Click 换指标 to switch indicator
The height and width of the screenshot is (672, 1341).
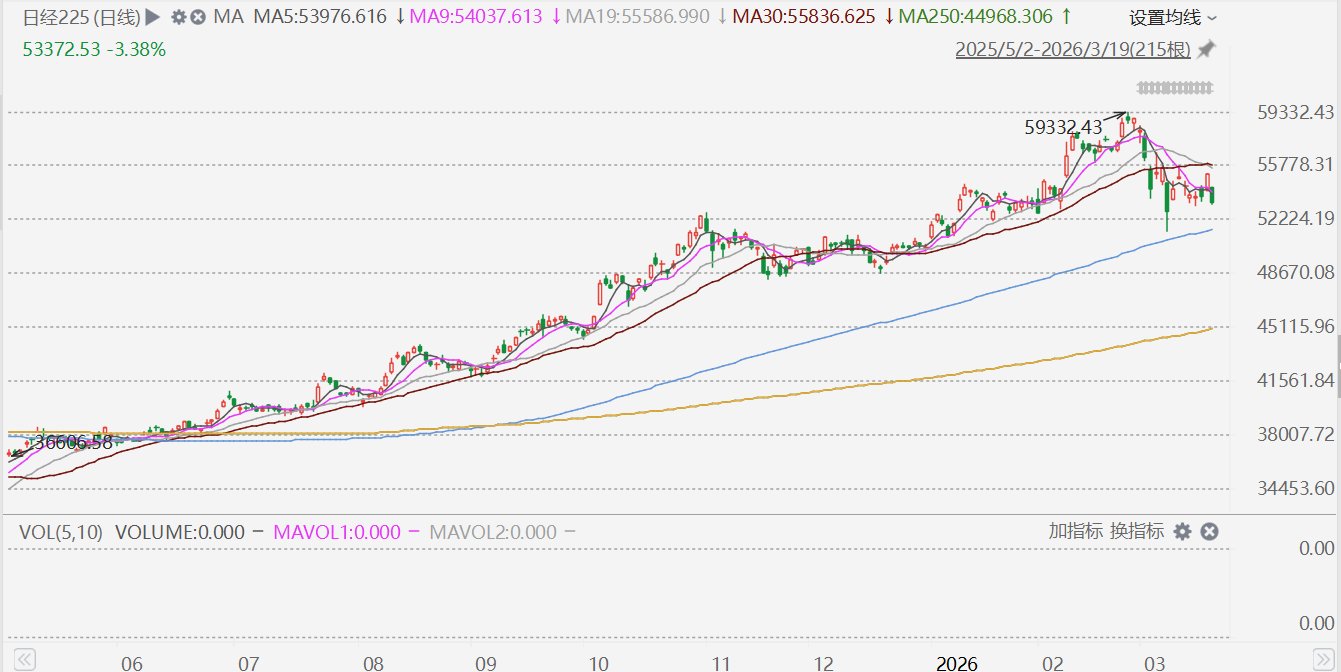click(1136, 531)
